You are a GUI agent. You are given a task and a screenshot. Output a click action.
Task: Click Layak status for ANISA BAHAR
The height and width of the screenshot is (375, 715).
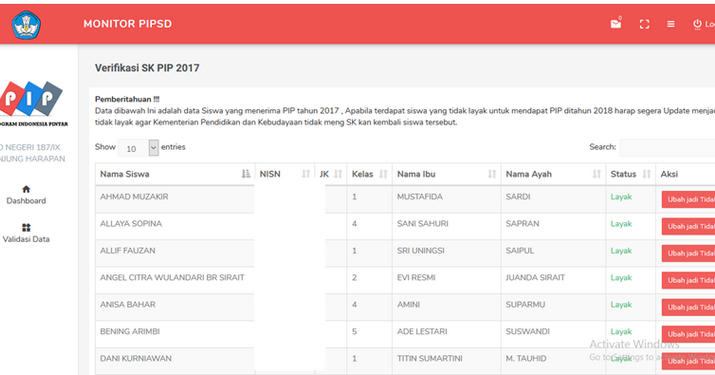point(621,304)
